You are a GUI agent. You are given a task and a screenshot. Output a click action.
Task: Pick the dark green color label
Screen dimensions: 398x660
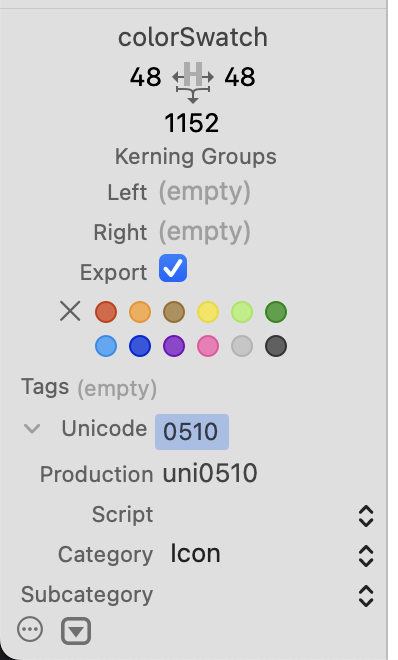point(276,312)
